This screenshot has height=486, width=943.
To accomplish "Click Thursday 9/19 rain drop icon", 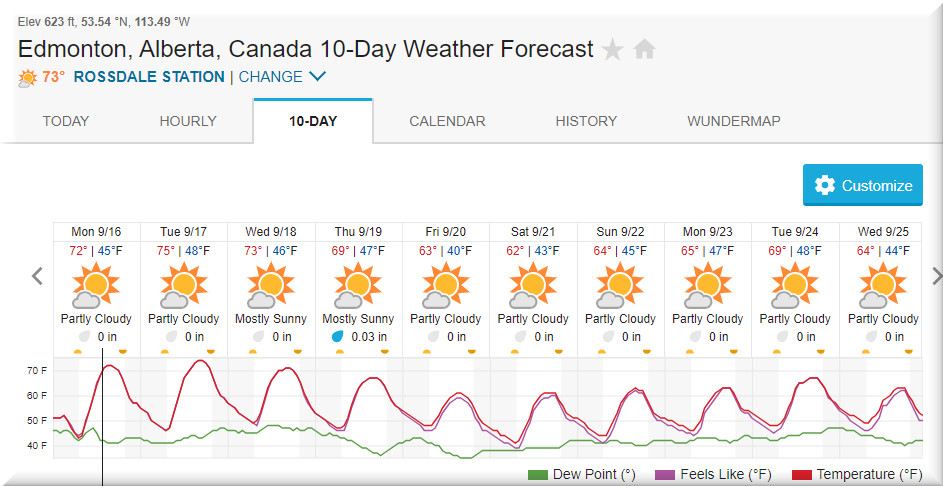I will pyautogui.click(x=337, y=337).
